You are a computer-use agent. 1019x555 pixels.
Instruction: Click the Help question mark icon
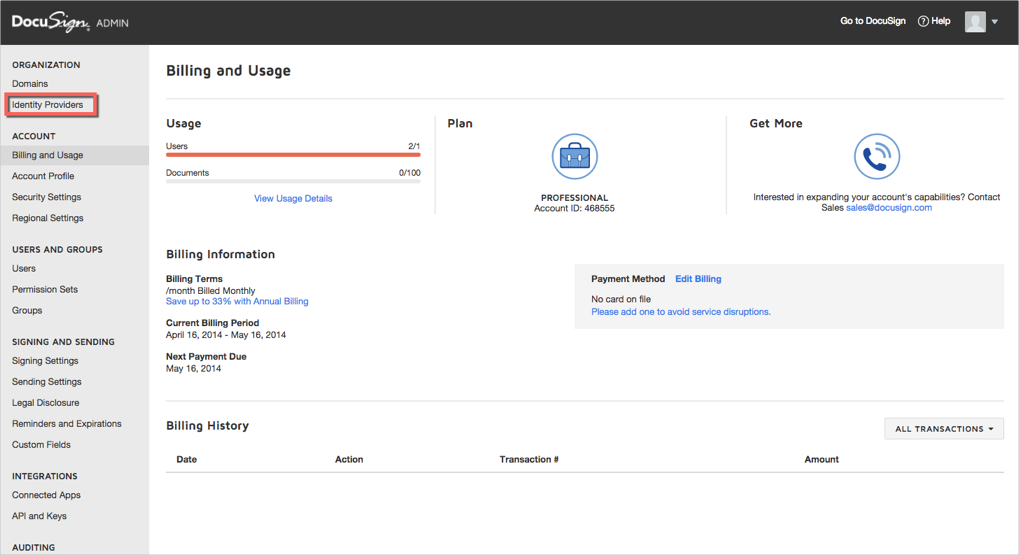coord(923,21)
